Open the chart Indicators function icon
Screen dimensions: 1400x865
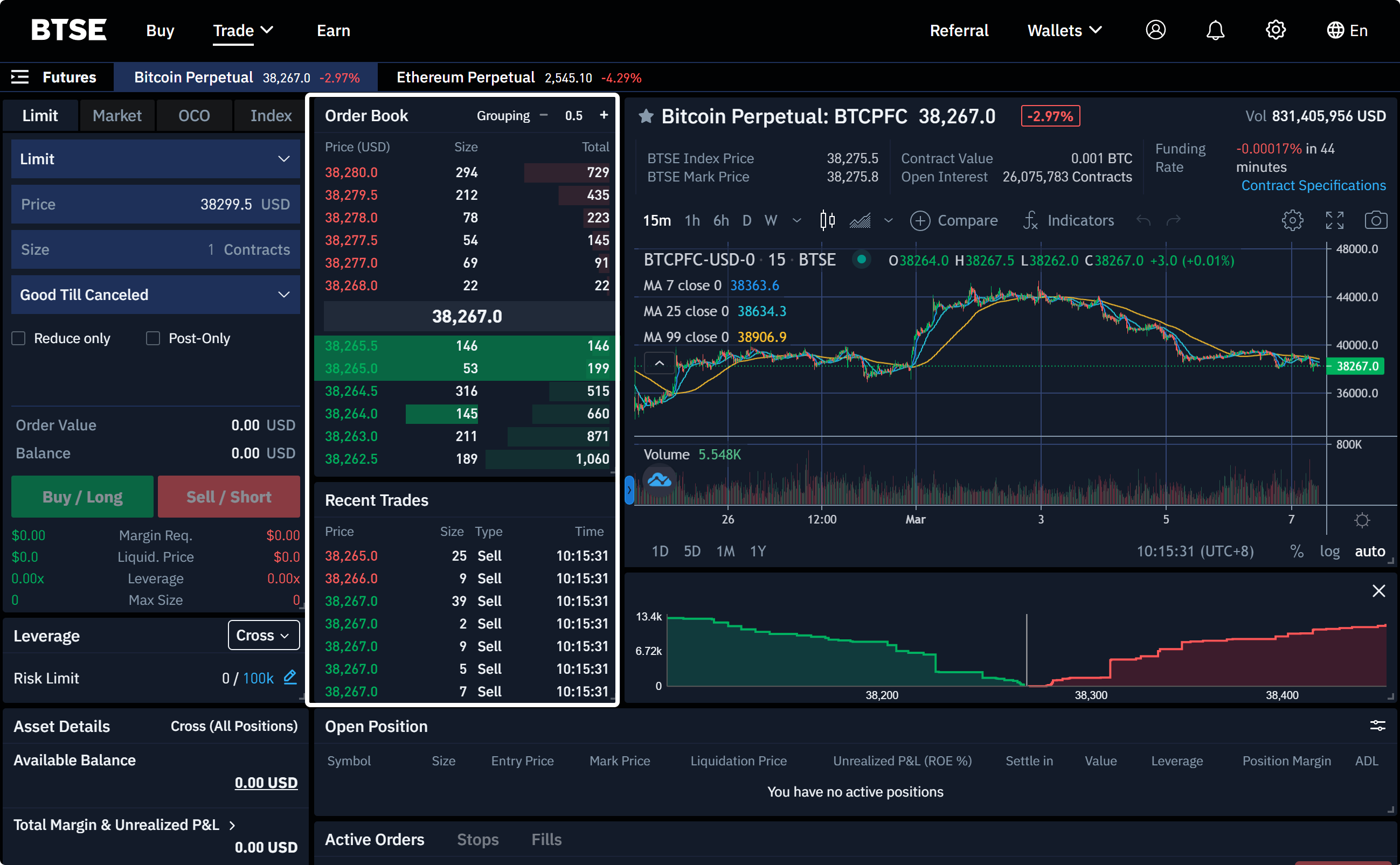point(1030,220)
